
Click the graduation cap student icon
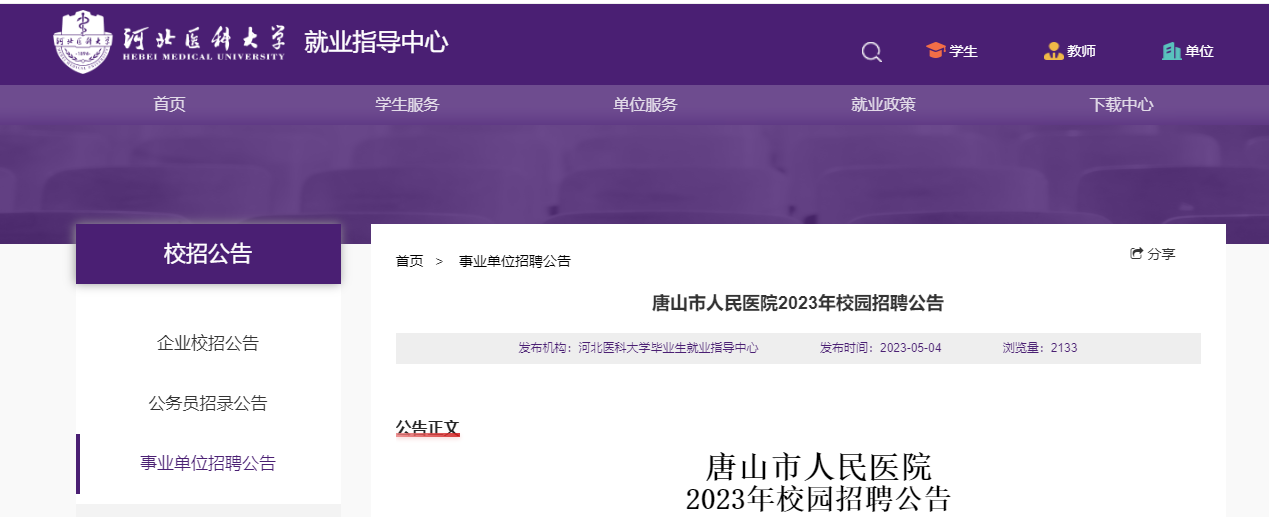click(x=935, y=51)
